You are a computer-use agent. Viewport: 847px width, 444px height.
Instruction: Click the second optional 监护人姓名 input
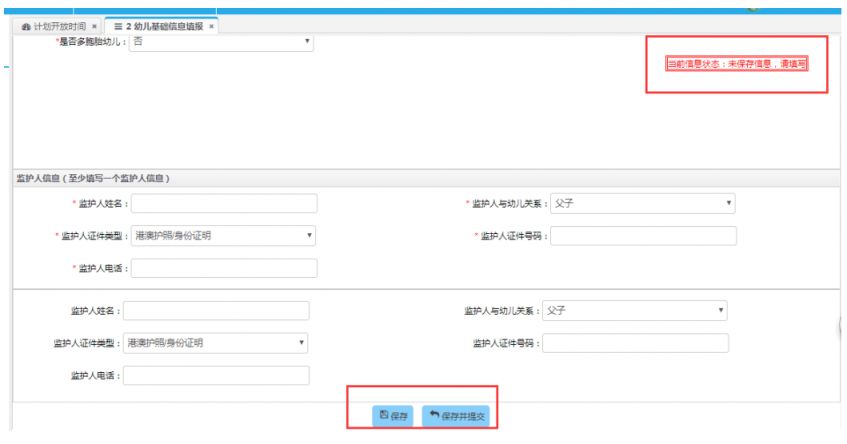pos(216,311)
